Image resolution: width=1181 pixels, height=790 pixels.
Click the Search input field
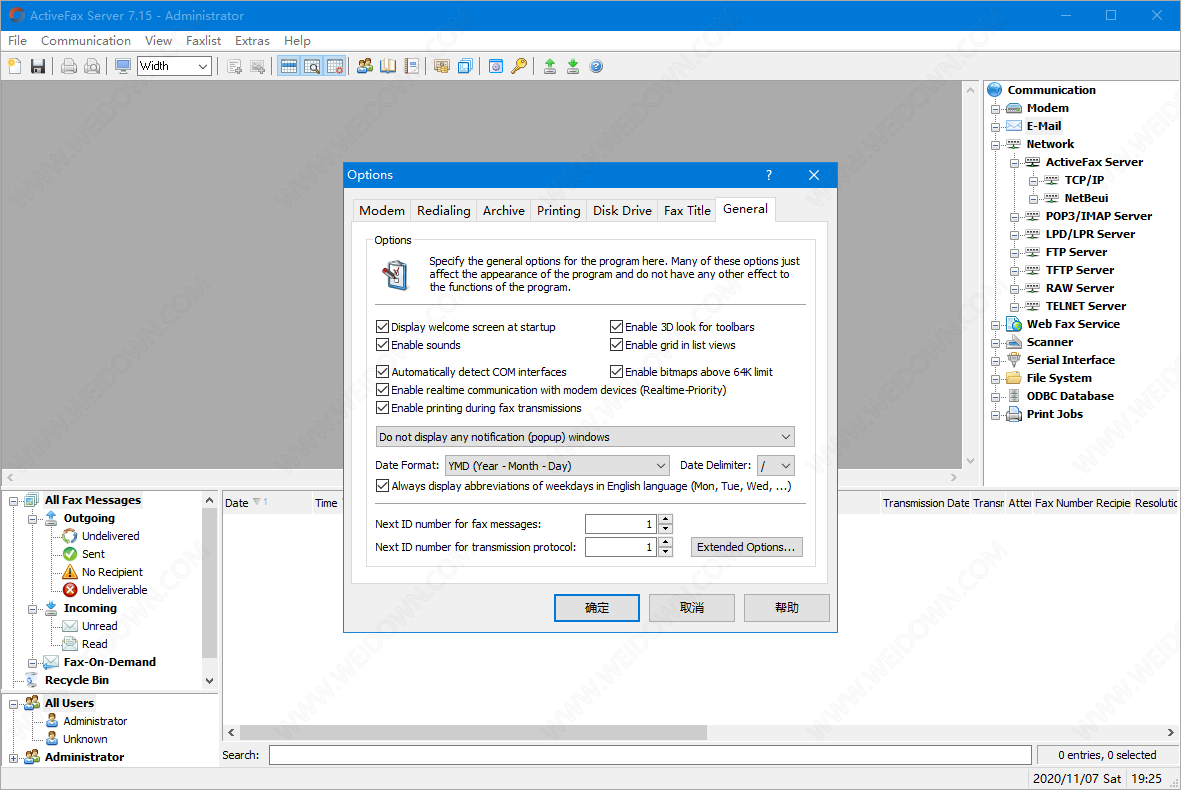[x=650, y=755]
